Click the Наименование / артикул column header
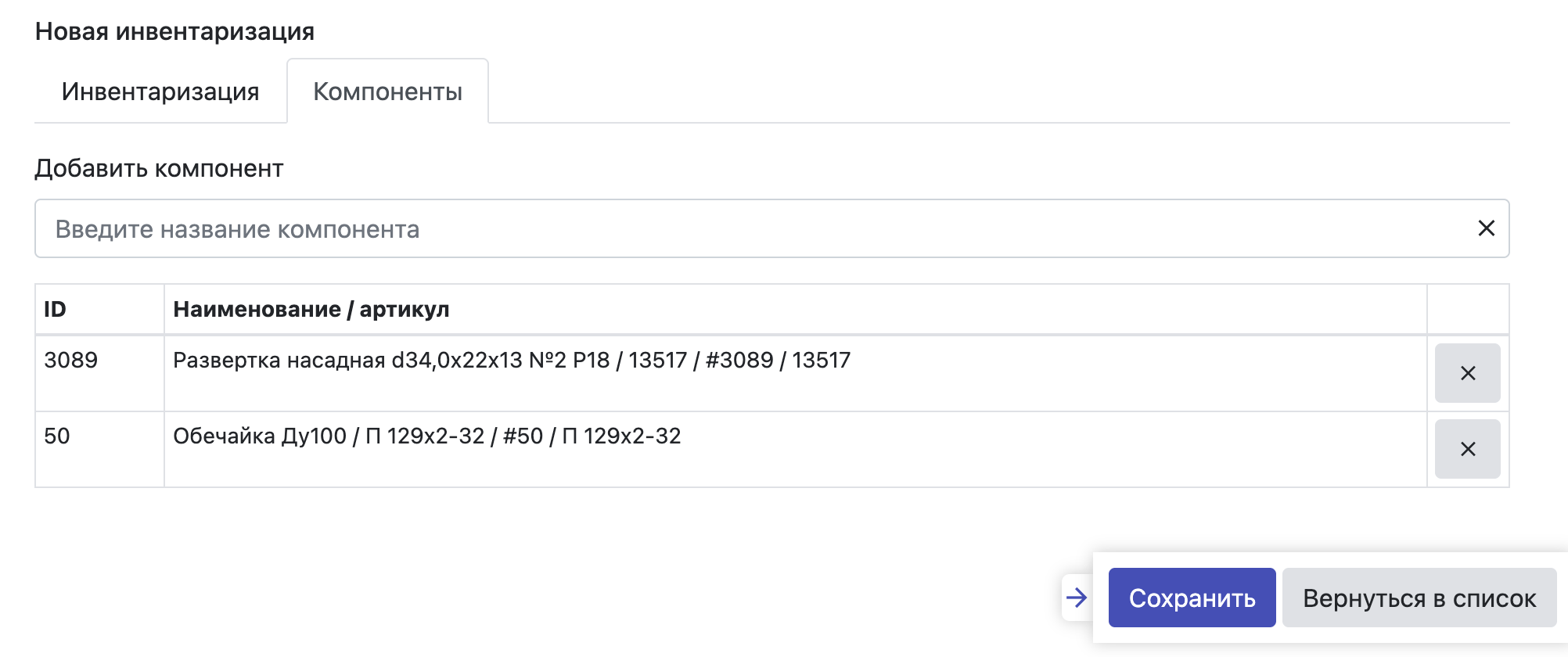 click(x=311, y=309)
